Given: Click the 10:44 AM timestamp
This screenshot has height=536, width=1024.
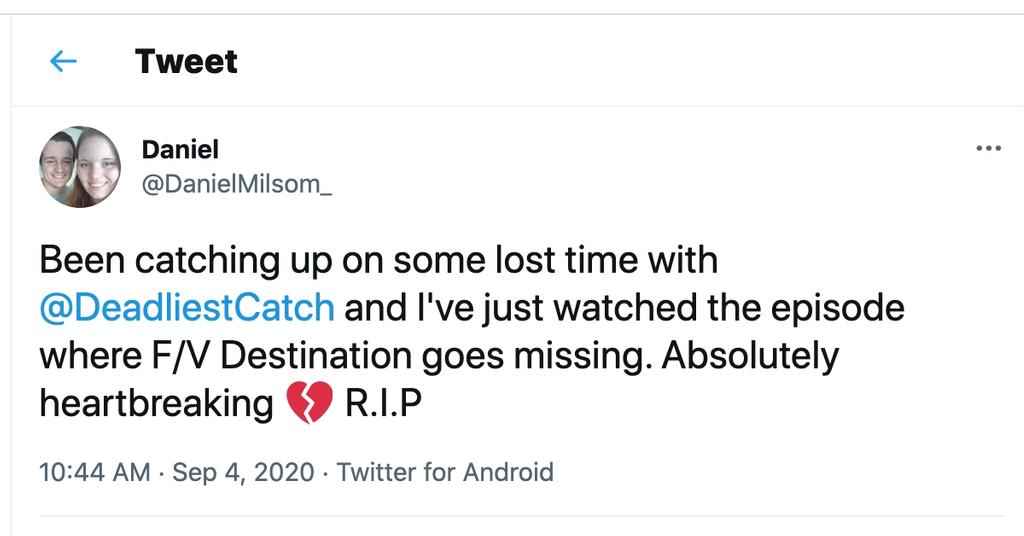Looking at the screenshot, I should pos(95,472).
